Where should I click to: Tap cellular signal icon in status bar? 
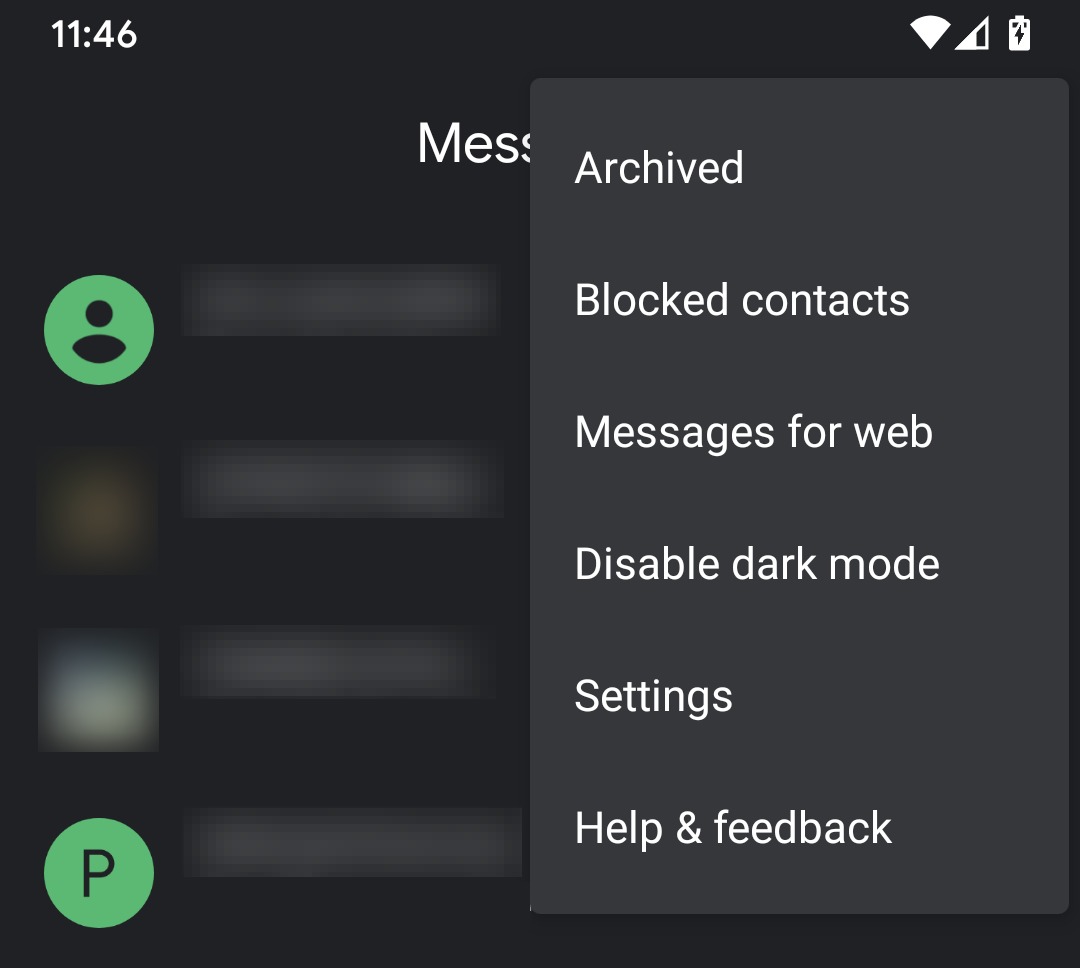pyautogui.click(x=972, y=33)
